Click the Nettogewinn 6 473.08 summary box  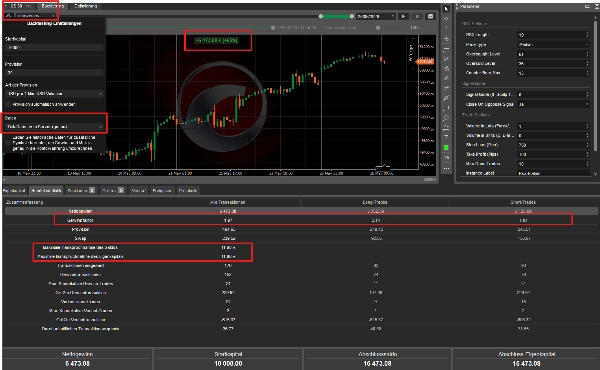pos(77,359)
